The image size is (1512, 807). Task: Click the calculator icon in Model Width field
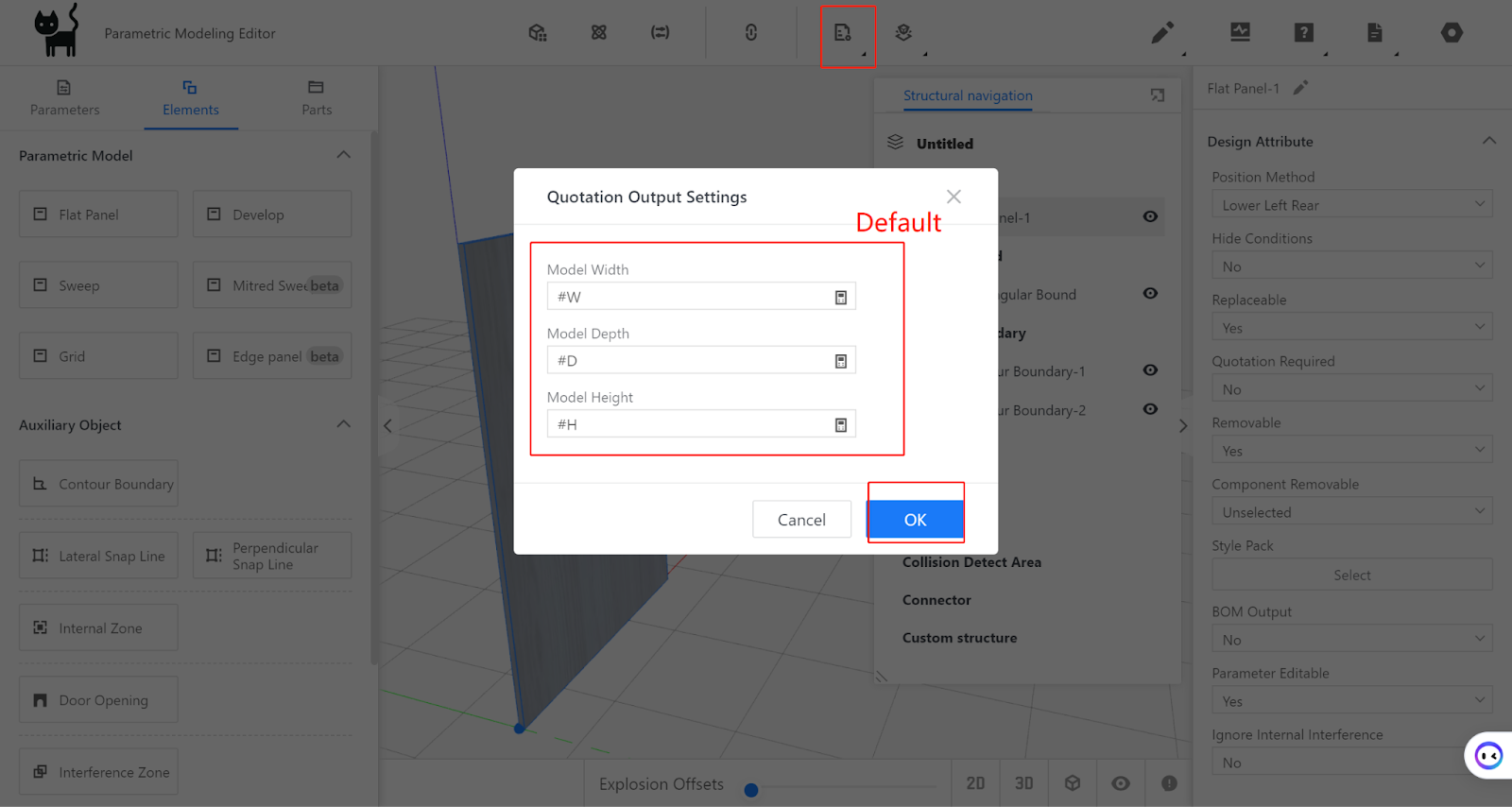click(x=840, y=298)
